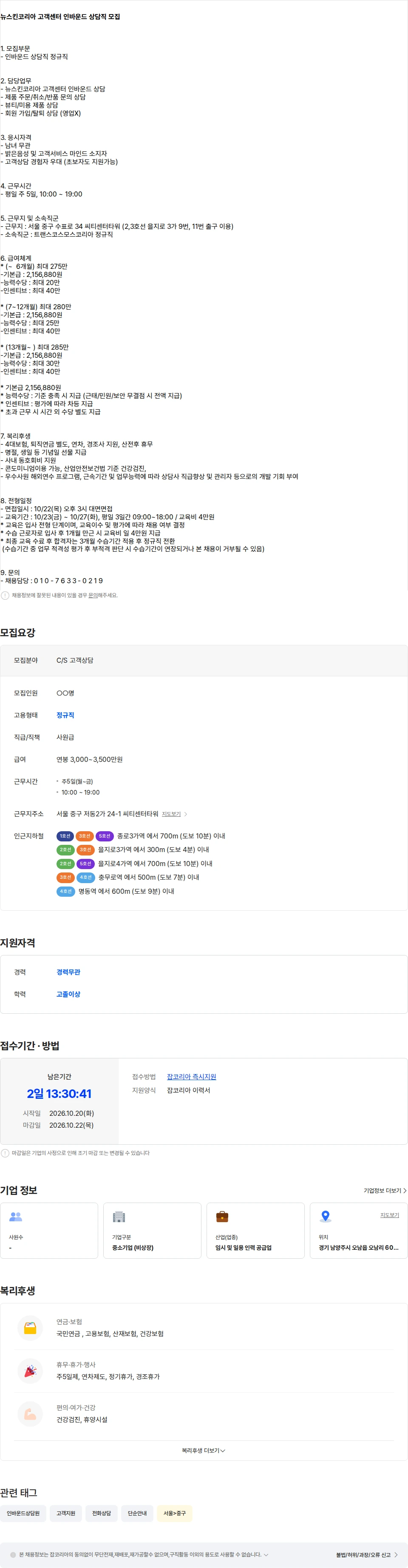The height and width of the screenshot is (1568, 408).
Task: Click the 휴무·휴가·행사 party icon
Action: (x=30, y=1371)
